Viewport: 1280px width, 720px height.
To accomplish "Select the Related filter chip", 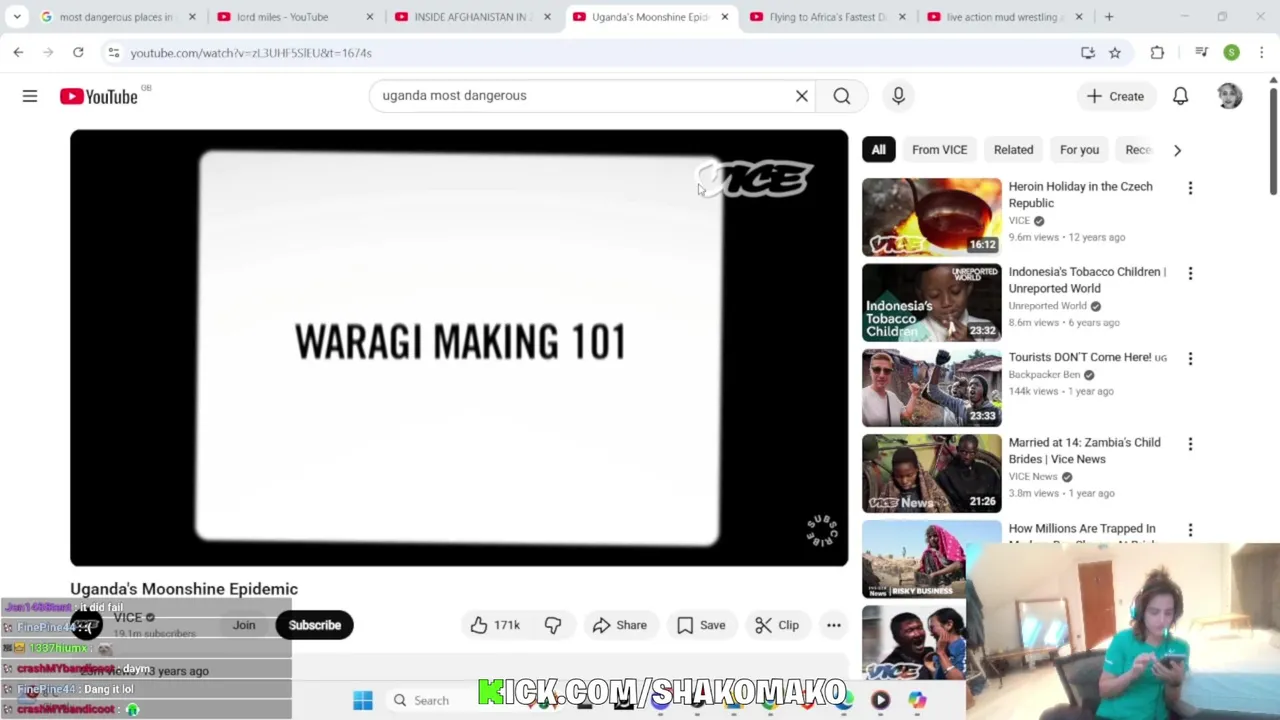I will pyautogui.click(x=1013, y=150).
